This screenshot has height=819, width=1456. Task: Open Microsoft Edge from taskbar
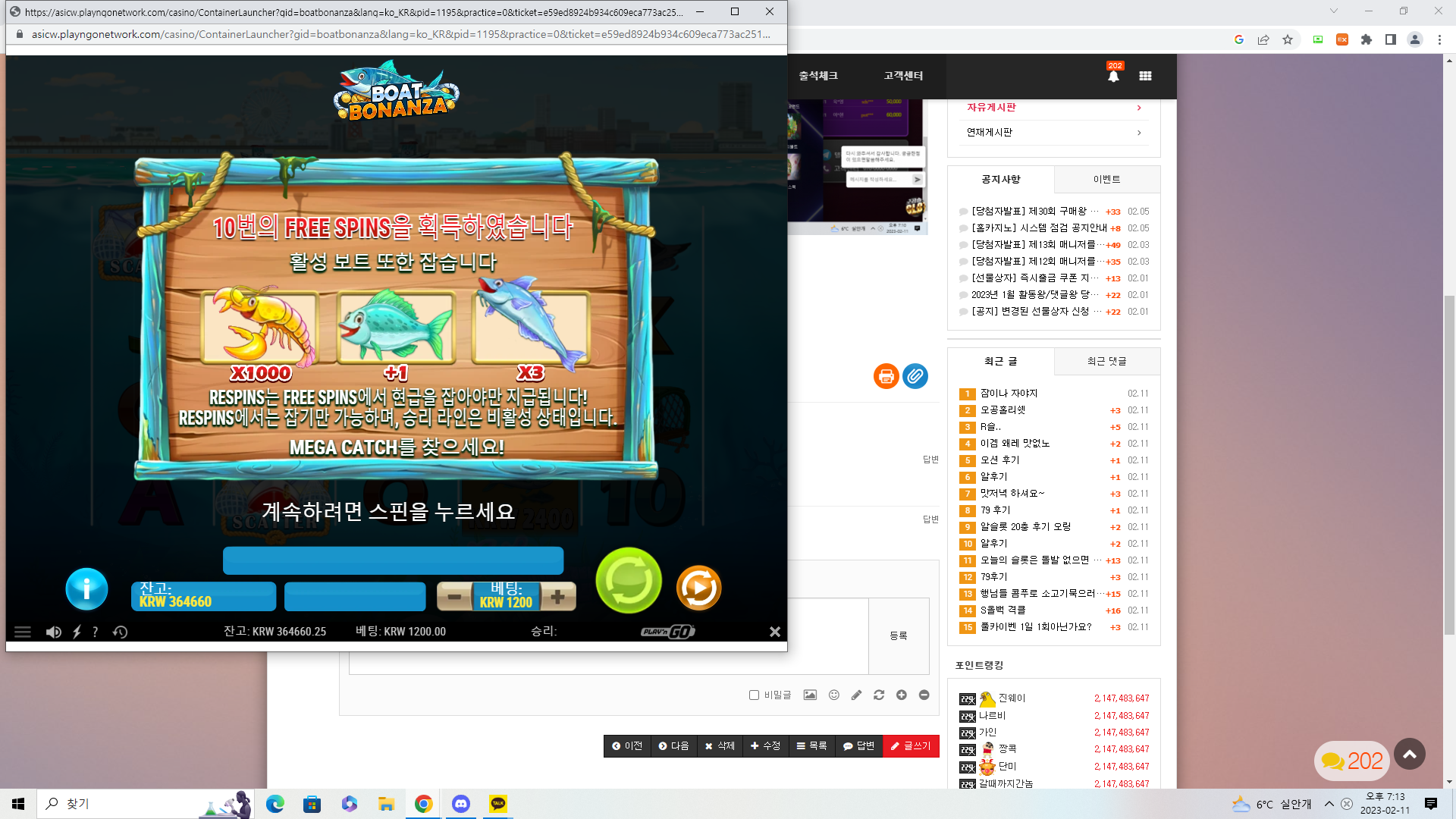[x=275, y=804]
